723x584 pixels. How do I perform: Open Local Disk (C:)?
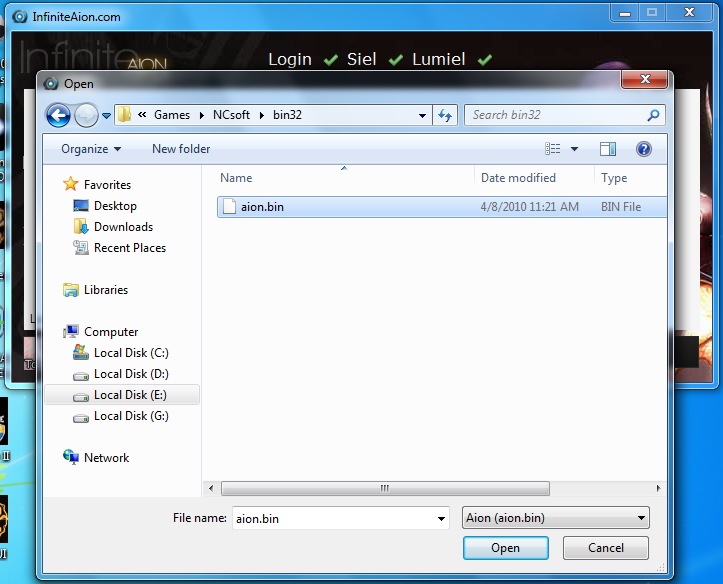pos(131,353)
